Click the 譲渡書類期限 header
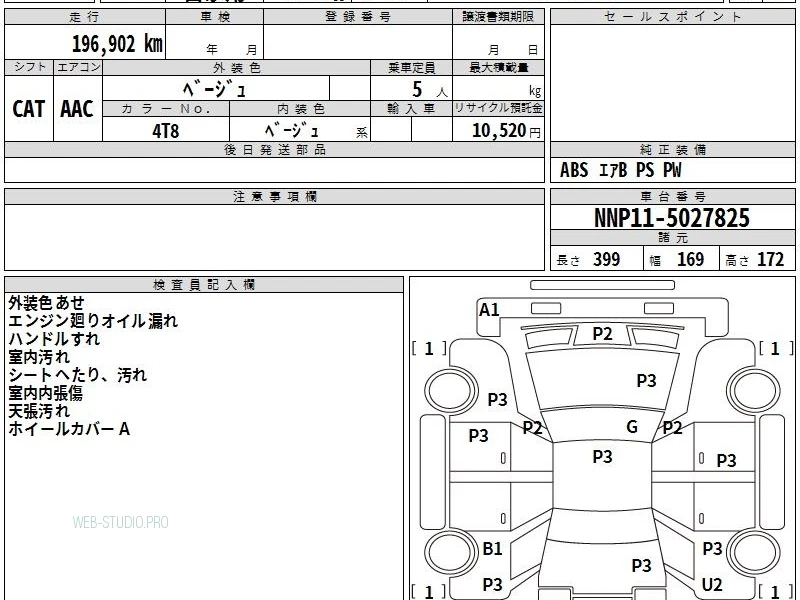Screen dimensions: 800x600 pos(498,17)
